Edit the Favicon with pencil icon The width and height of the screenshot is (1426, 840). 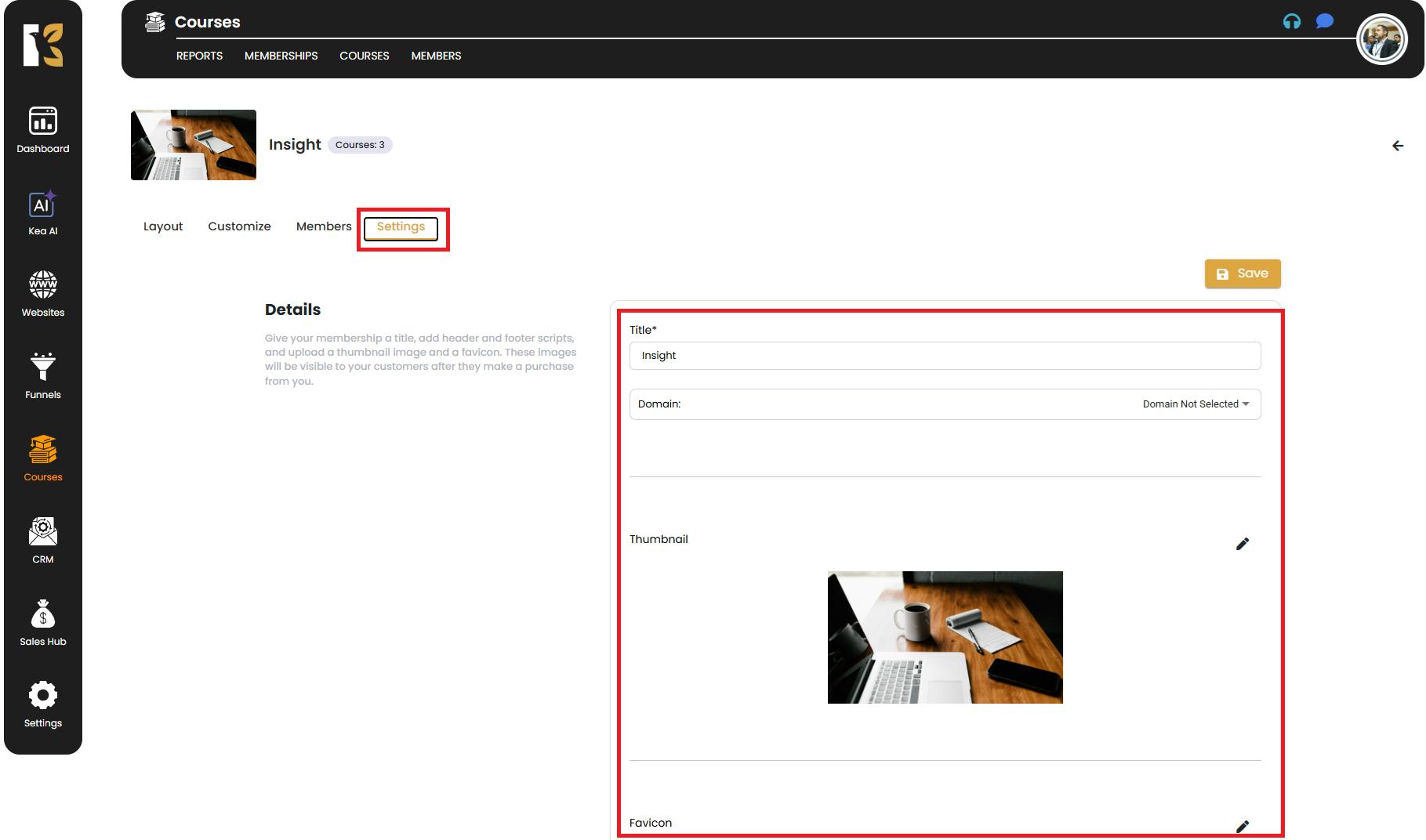tap(1242, 826)
